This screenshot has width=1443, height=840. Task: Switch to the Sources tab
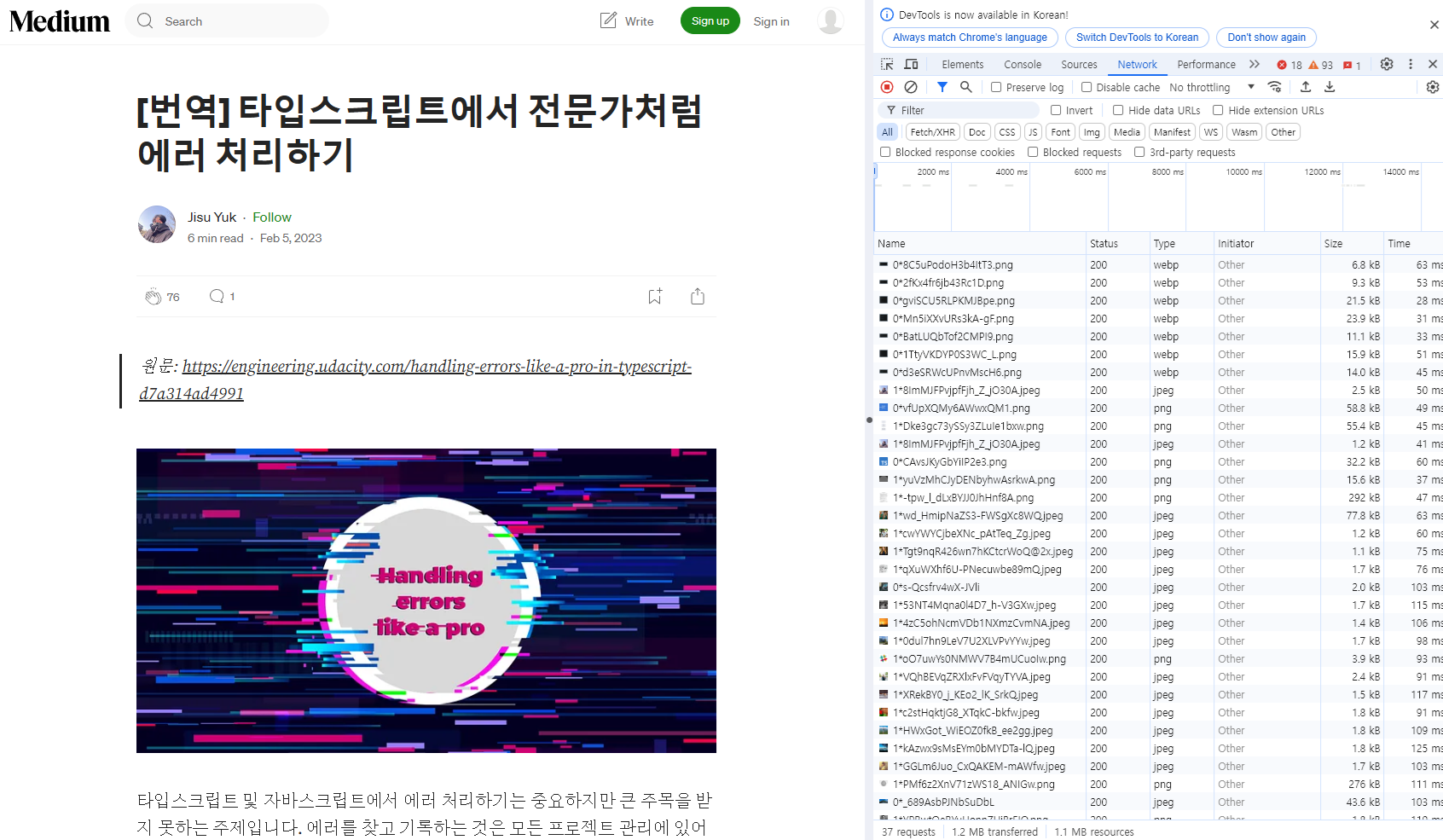coord(1079,65)
